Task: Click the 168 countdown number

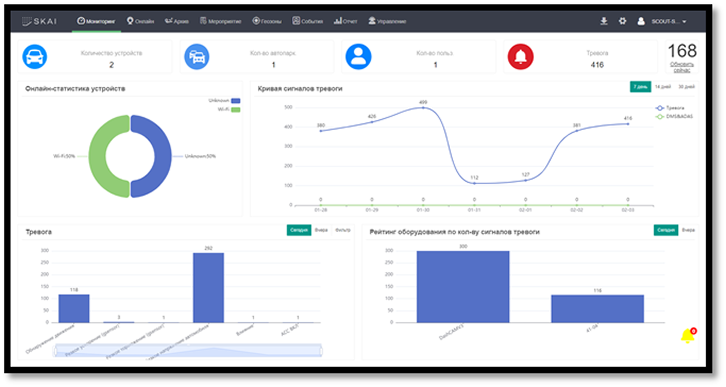Action: click(x=682, y=51)
